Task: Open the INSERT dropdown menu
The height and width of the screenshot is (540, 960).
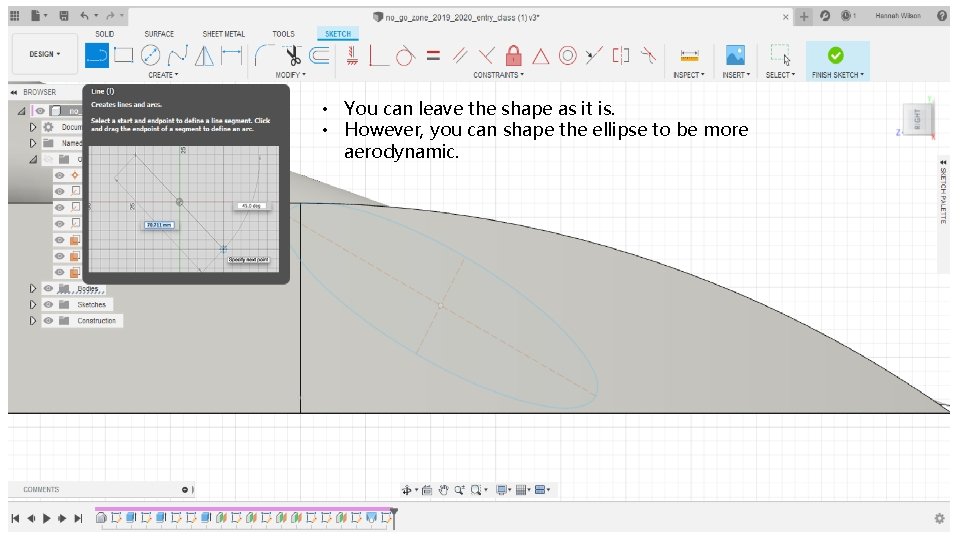Action: tap(736, 75)
